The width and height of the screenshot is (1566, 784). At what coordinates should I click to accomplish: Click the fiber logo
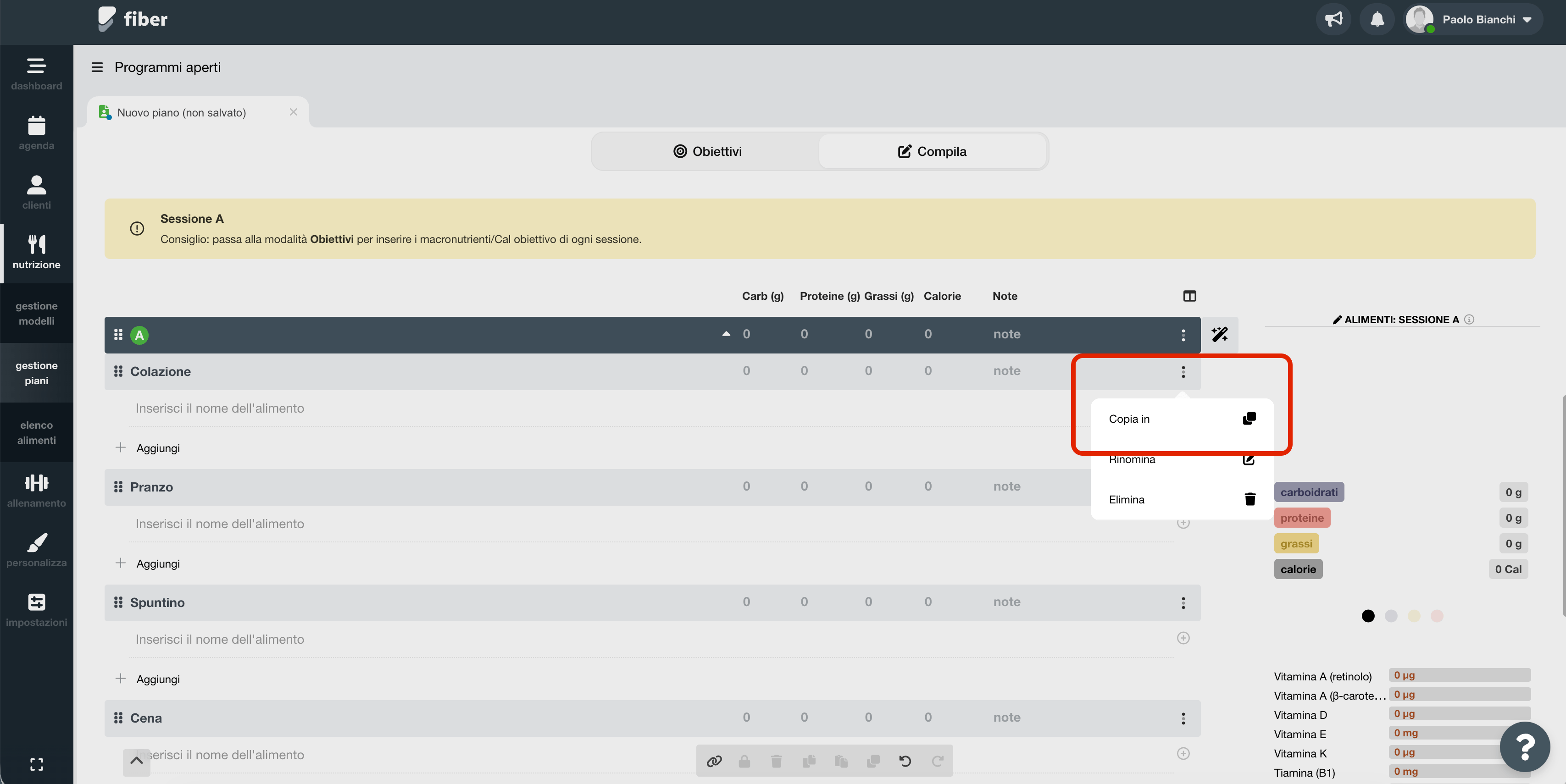[x=133, y=19]
